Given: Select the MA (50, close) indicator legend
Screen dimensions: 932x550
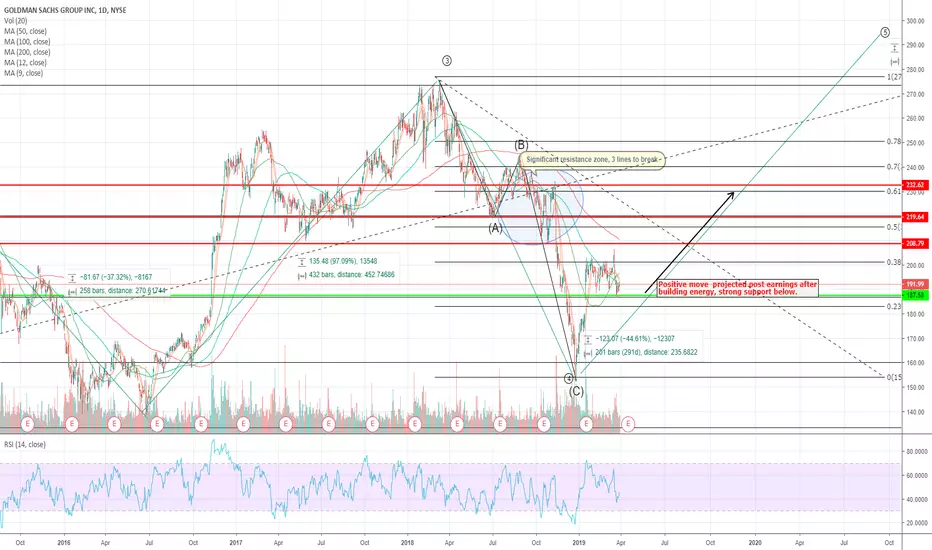Looking at the screenshot, I should [x=25, y=32].
